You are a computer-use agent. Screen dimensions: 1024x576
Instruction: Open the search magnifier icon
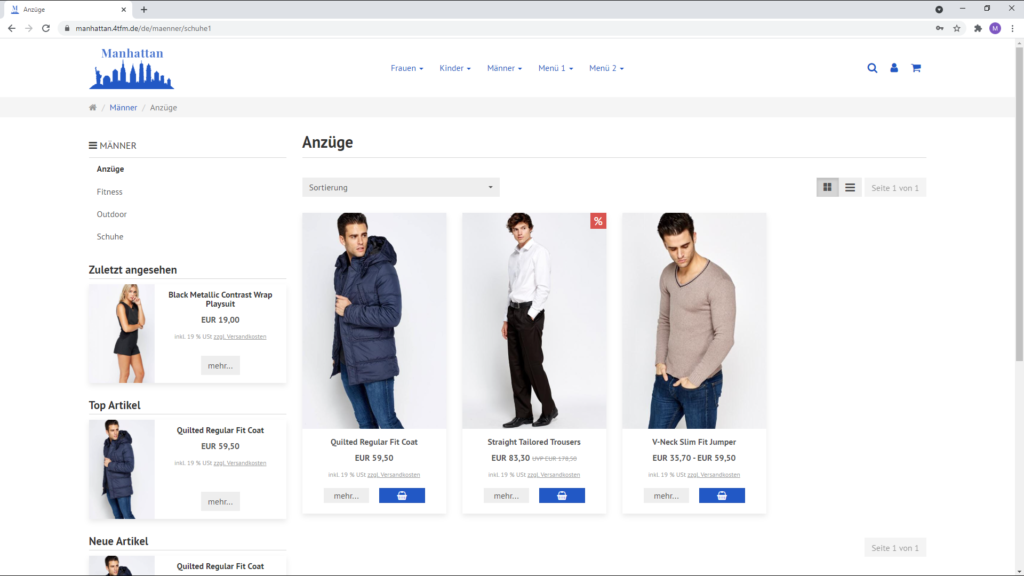pos(872,68)
